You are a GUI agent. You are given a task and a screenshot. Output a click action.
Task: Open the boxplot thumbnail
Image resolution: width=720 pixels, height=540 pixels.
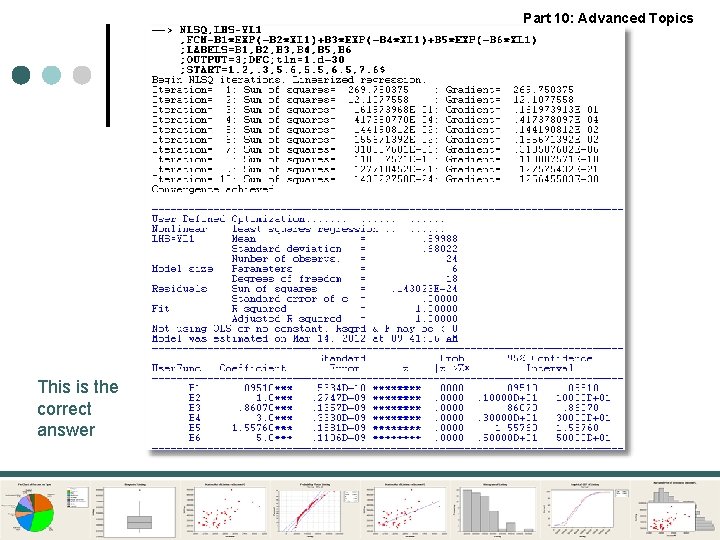click(x=135, y=510)
